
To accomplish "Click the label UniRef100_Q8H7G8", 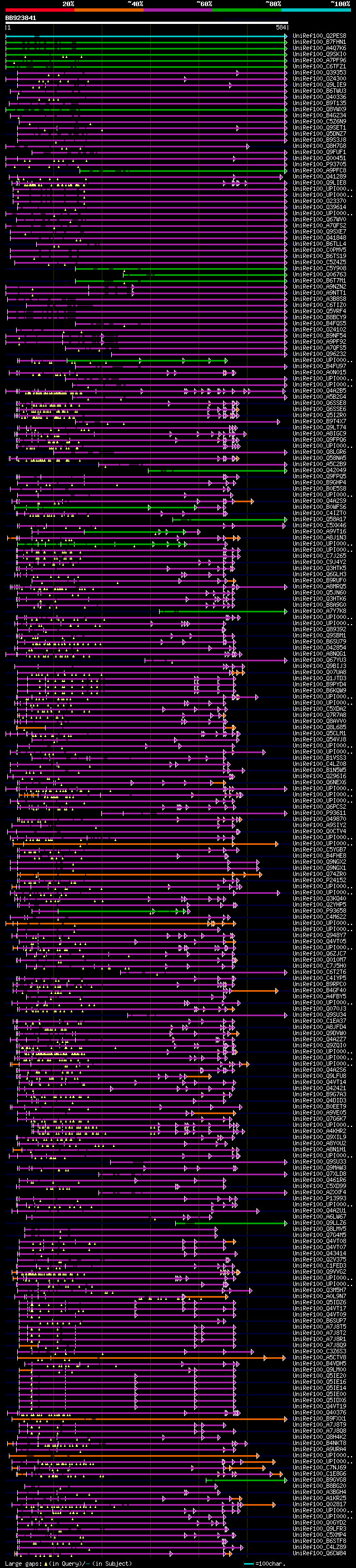I will point(319,146).
